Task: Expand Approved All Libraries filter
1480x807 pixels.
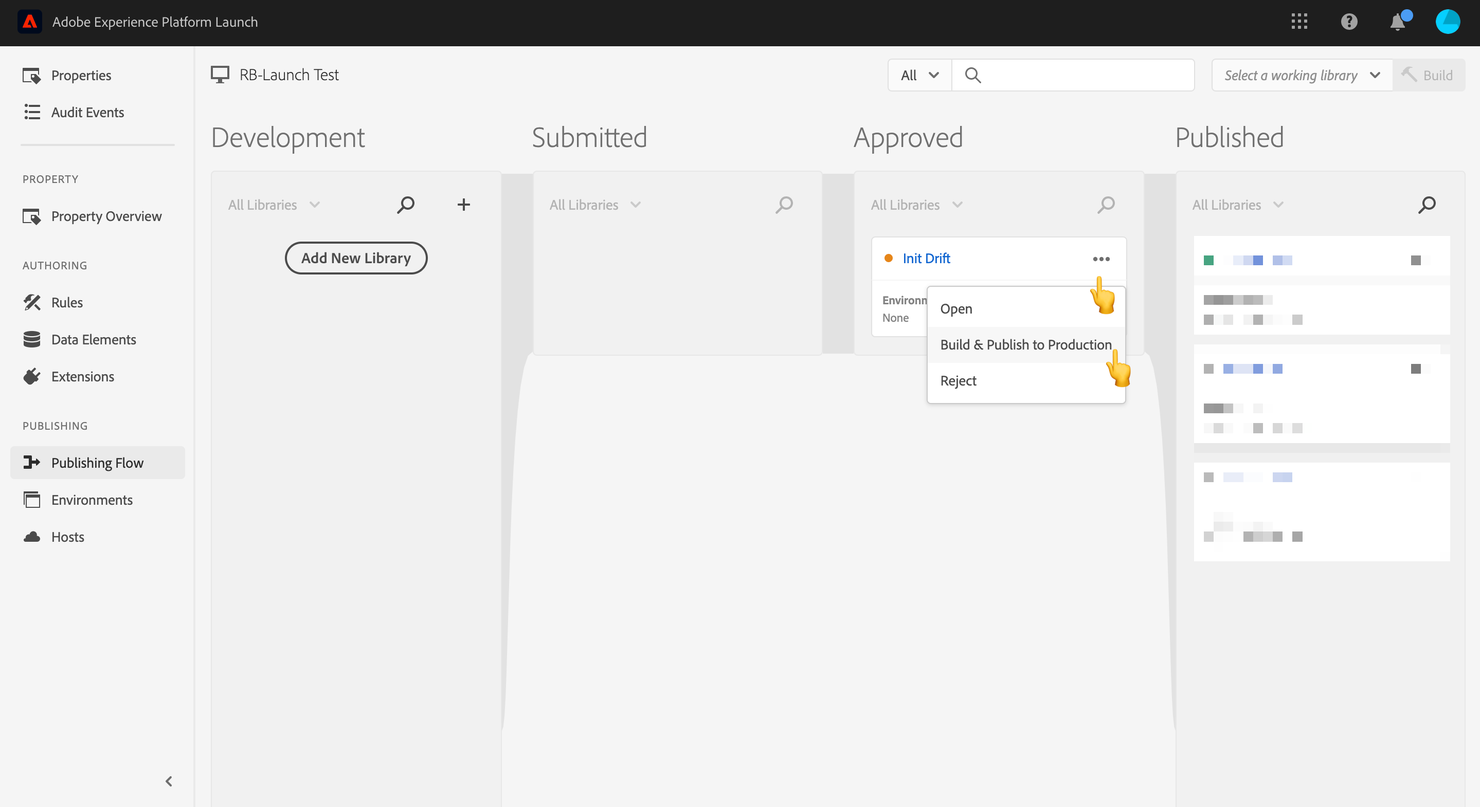Action: click(917, 205)
